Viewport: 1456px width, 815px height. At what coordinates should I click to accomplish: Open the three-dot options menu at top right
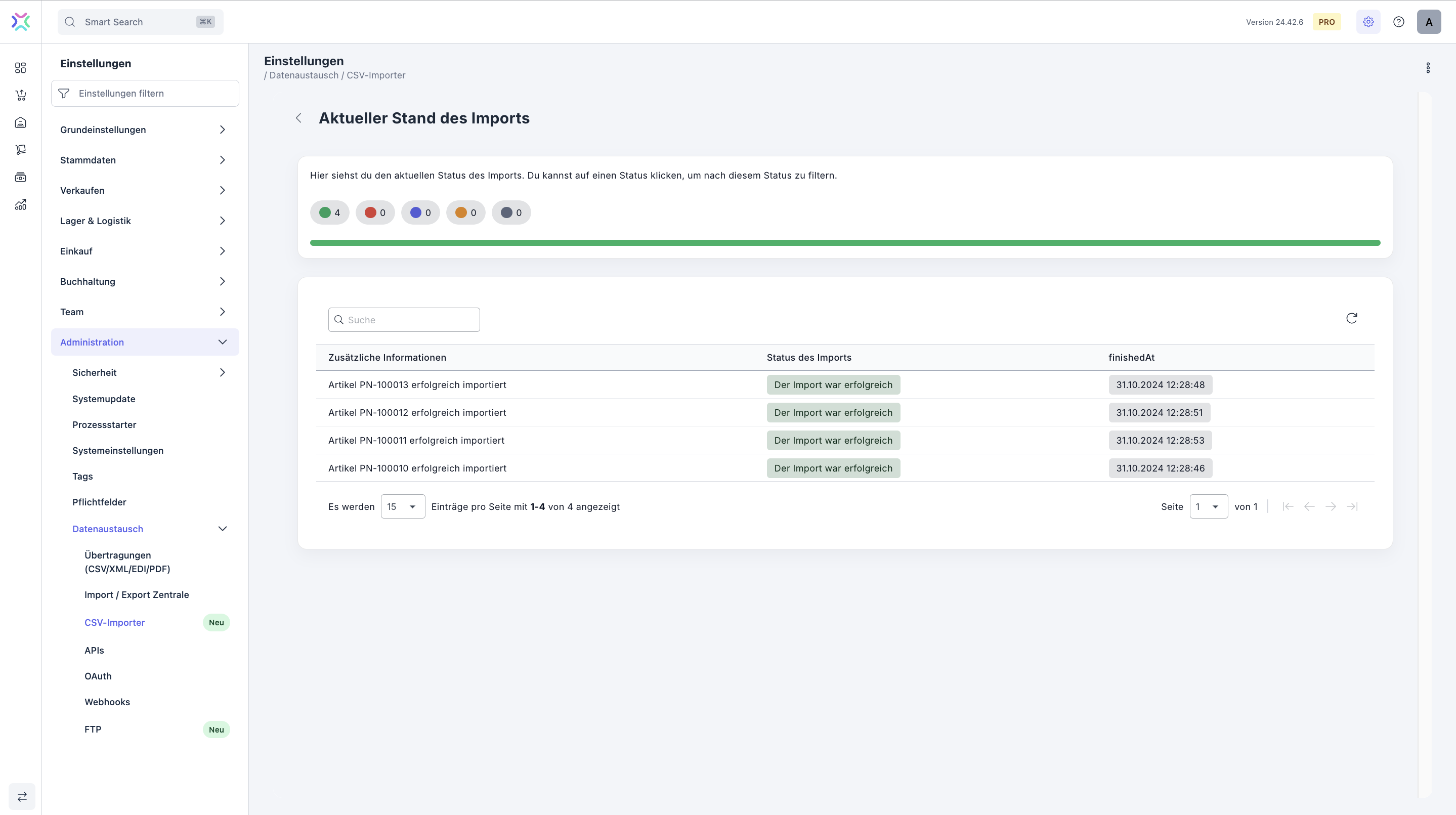click(x=1428, y=68)
